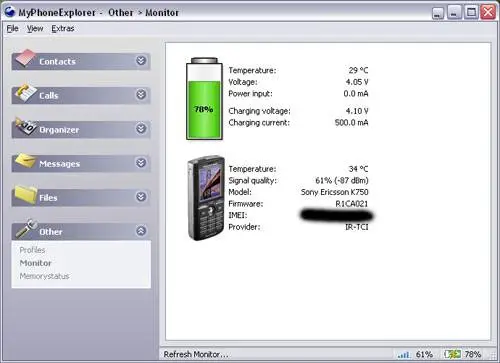Open the View menu

pyautogui.click(x=35, y=29)
